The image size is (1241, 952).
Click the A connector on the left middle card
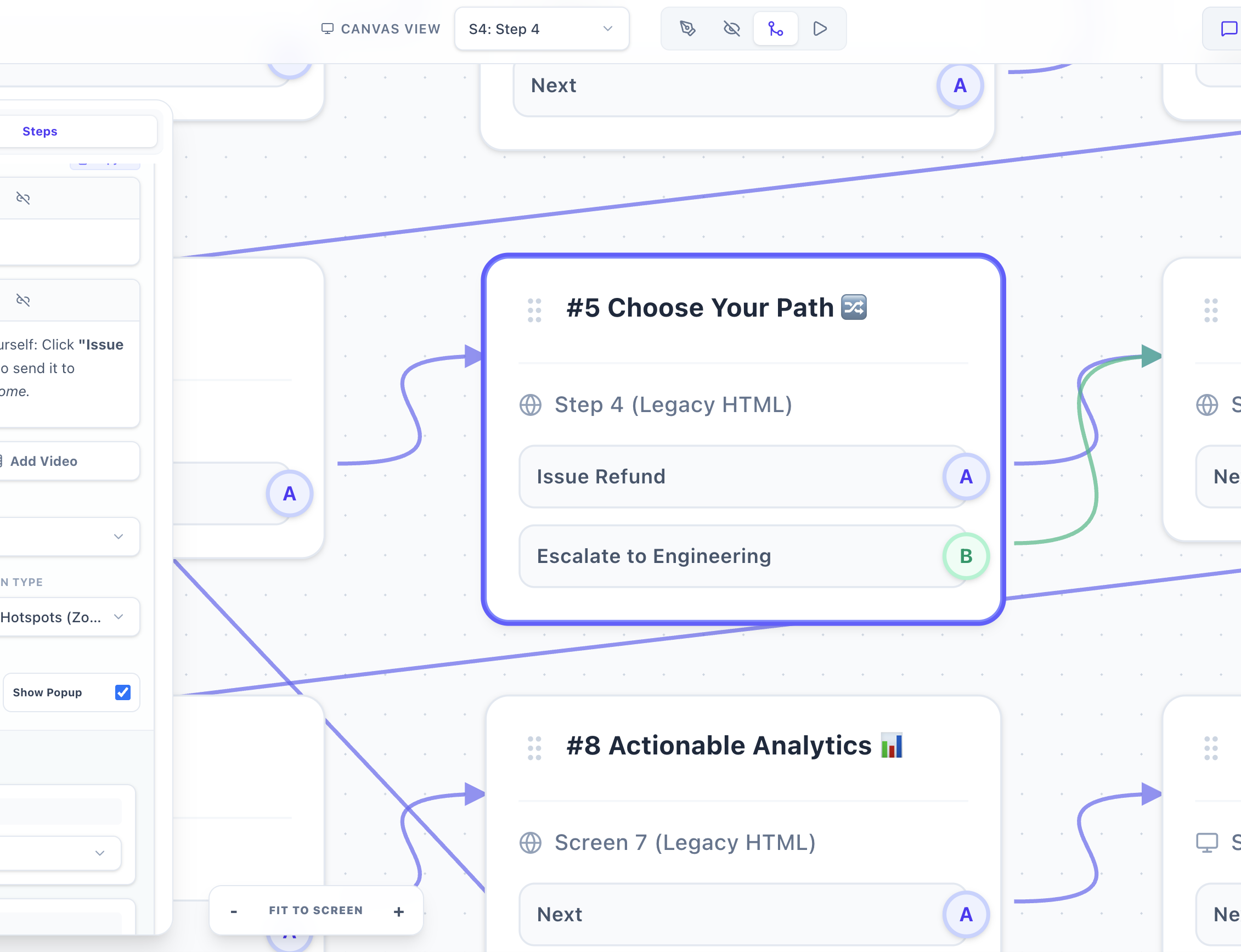(x=290, y=494)
